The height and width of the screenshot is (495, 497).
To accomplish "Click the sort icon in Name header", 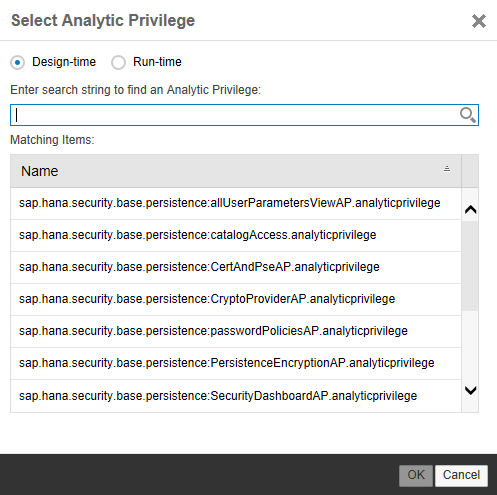I will [x=447, y=169].
